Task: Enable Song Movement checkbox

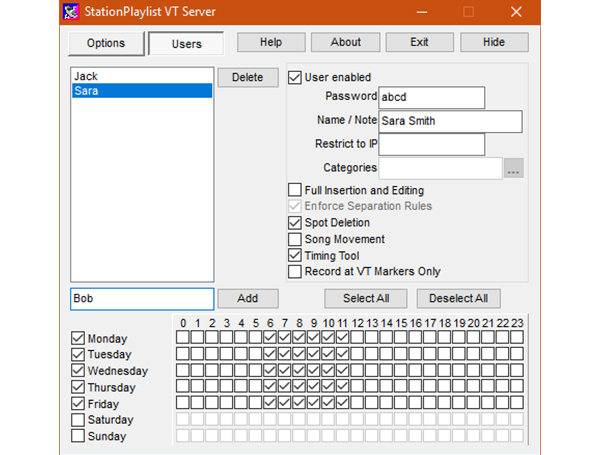Action: 295,239
